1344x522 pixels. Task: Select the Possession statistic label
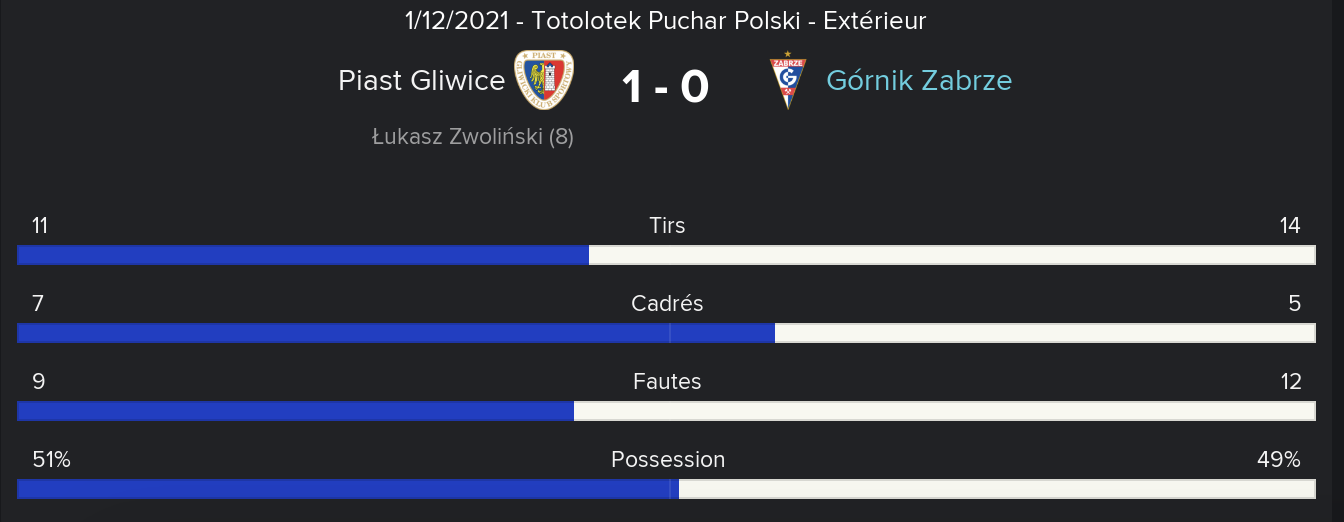click(x=668, y=459)
